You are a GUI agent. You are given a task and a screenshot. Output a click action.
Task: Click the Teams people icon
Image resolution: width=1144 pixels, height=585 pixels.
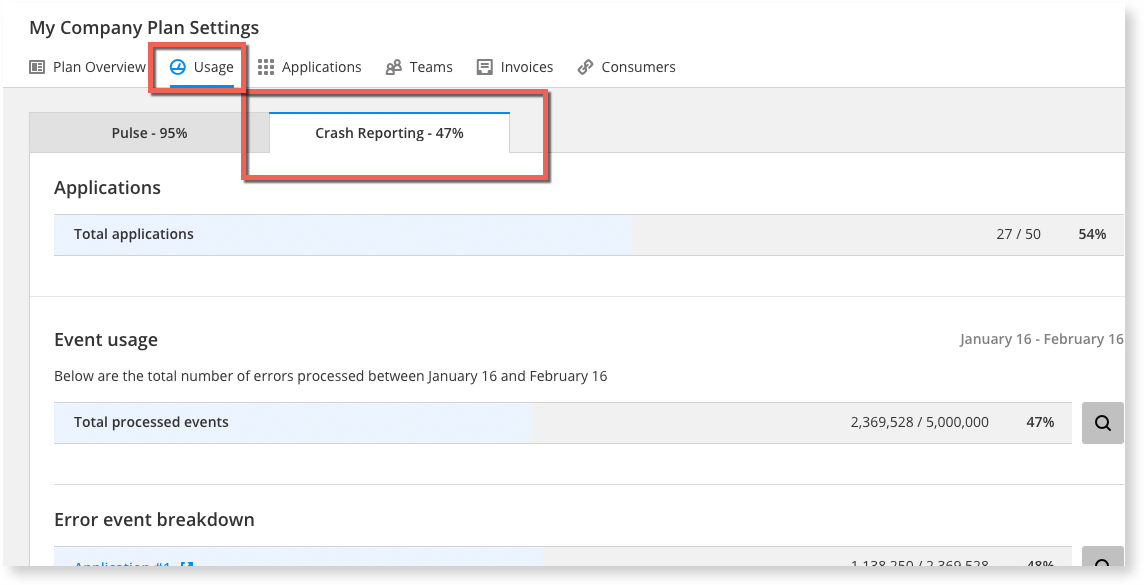(394, 67)
